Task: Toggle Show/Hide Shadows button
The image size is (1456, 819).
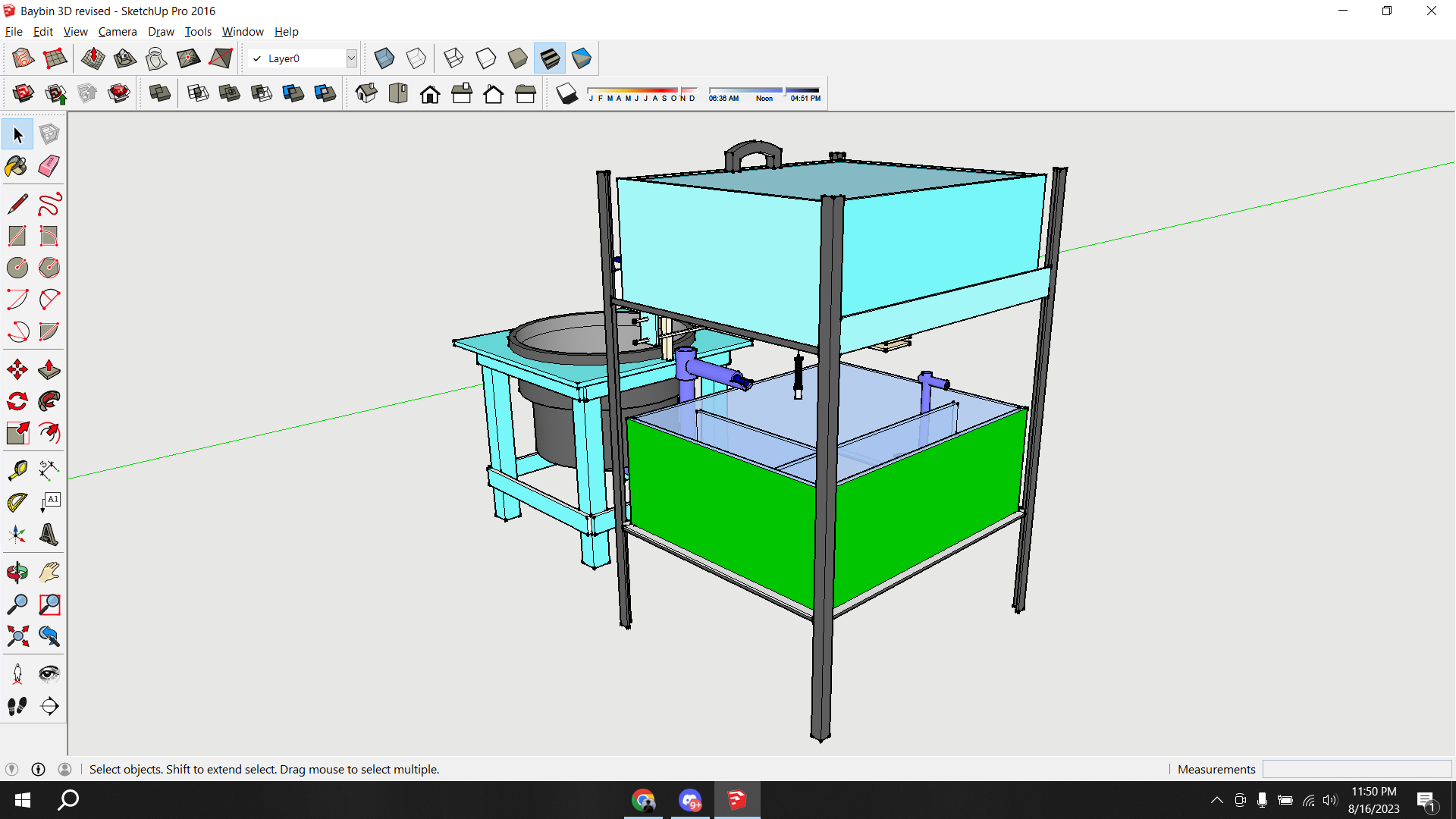Action: [566, 93]
